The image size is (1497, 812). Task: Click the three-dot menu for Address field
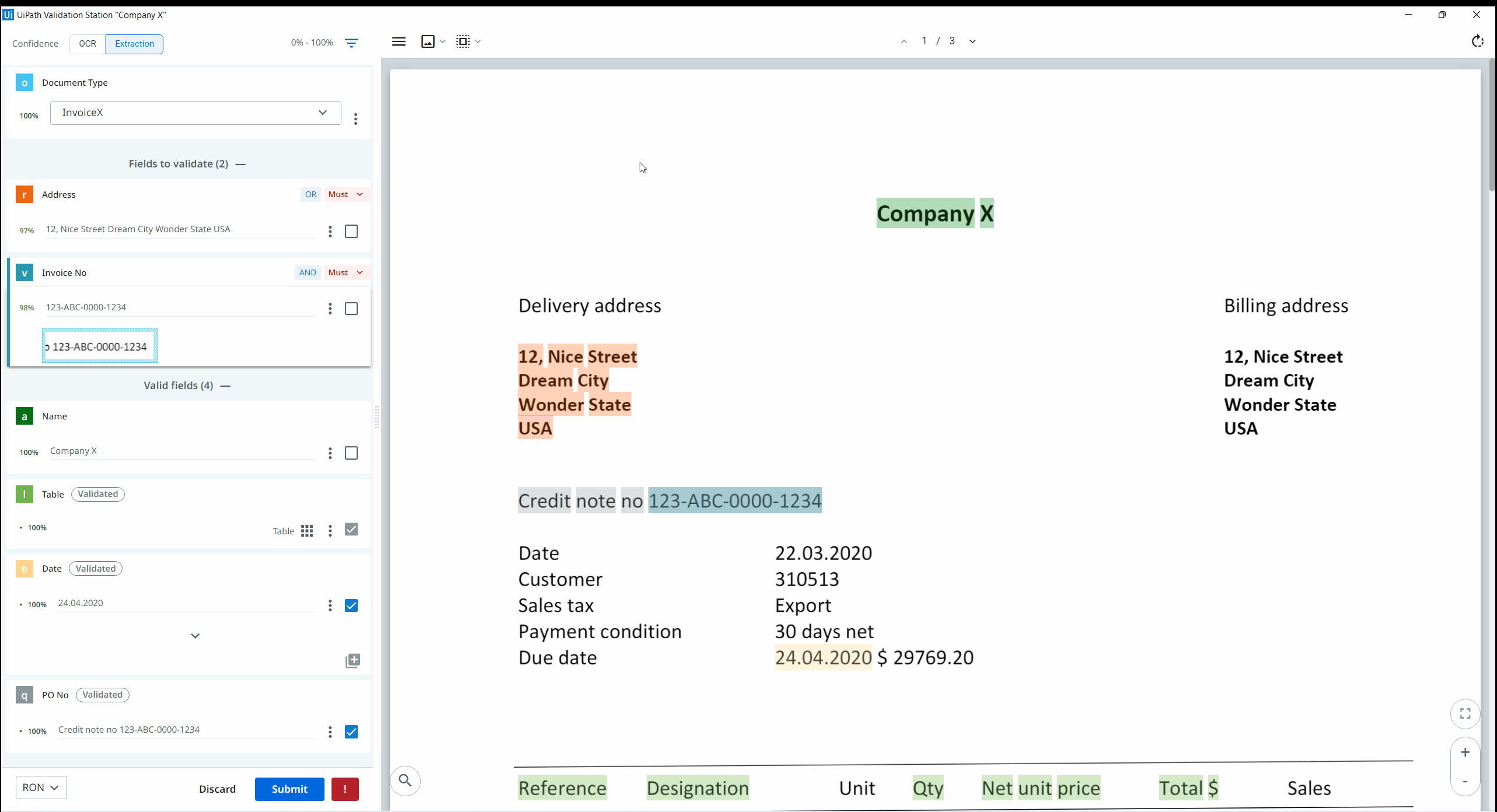click(x=329, y=231)
